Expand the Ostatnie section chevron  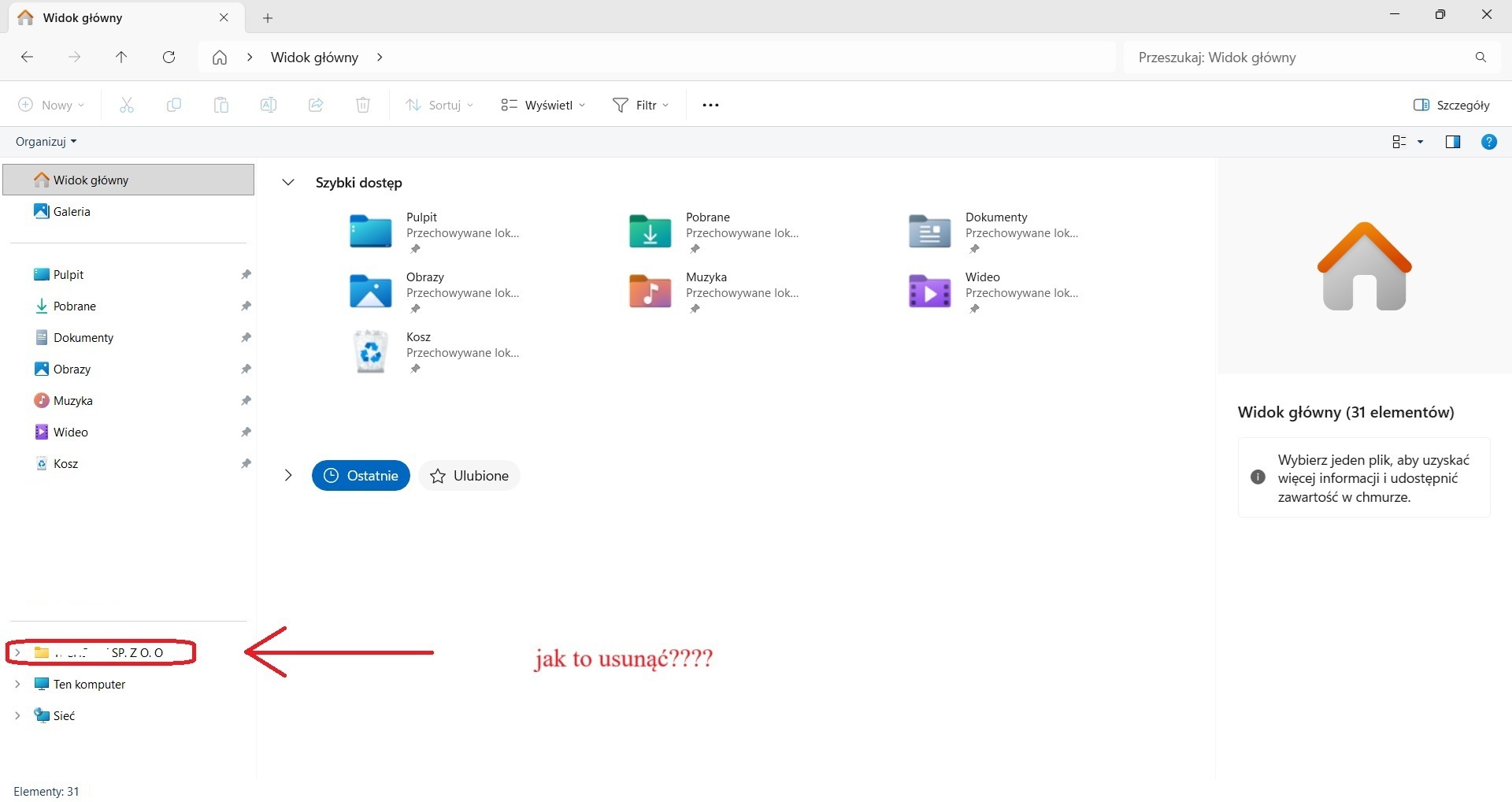tap(288, 475)
